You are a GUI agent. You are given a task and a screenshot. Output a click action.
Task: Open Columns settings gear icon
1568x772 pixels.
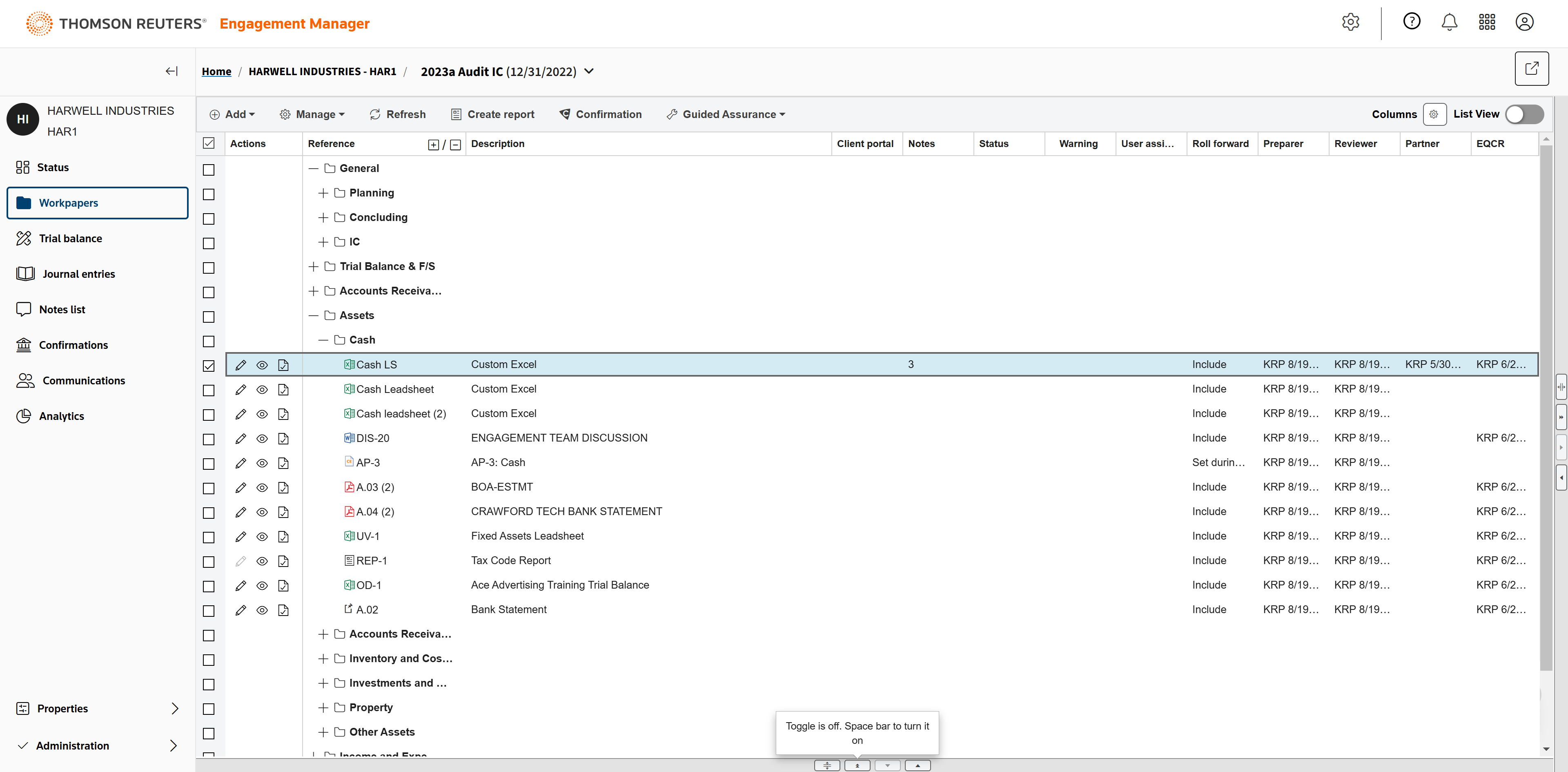click(1434, 114)
